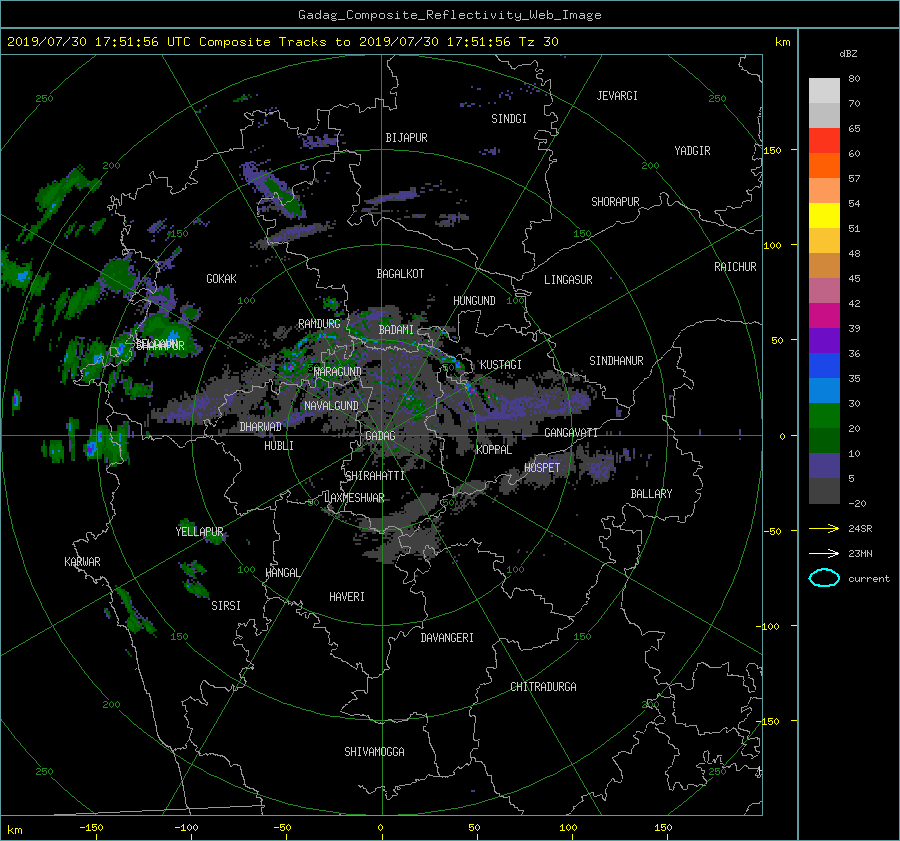Click the YELLAPUR city label

tap(199, 532)
